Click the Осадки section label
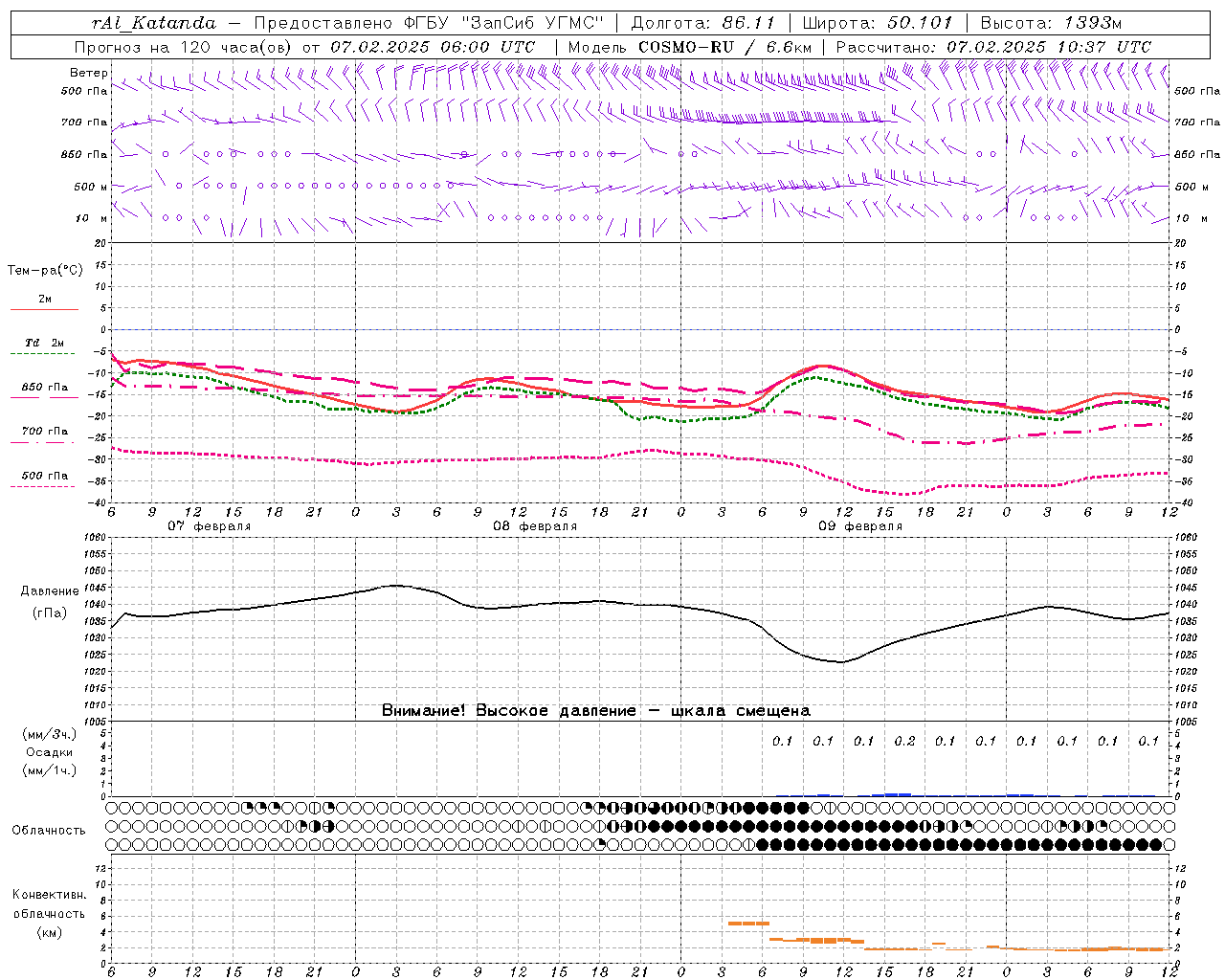Viewport: 1225px width, 980px height. click(50, 752)
